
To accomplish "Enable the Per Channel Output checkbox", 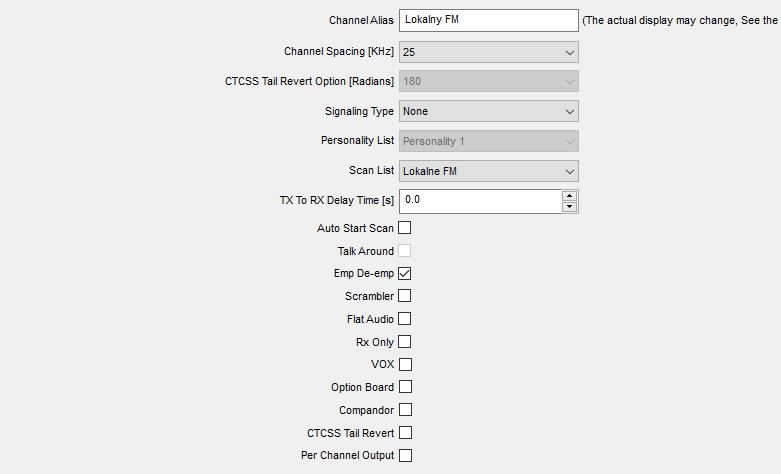I will (x=405, y=456).
